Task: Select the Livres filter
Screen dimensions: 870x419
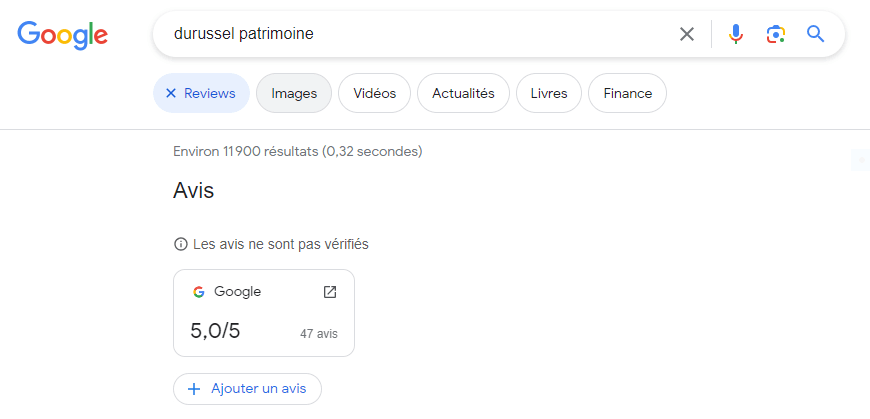Action: click(x=549, y=93)
